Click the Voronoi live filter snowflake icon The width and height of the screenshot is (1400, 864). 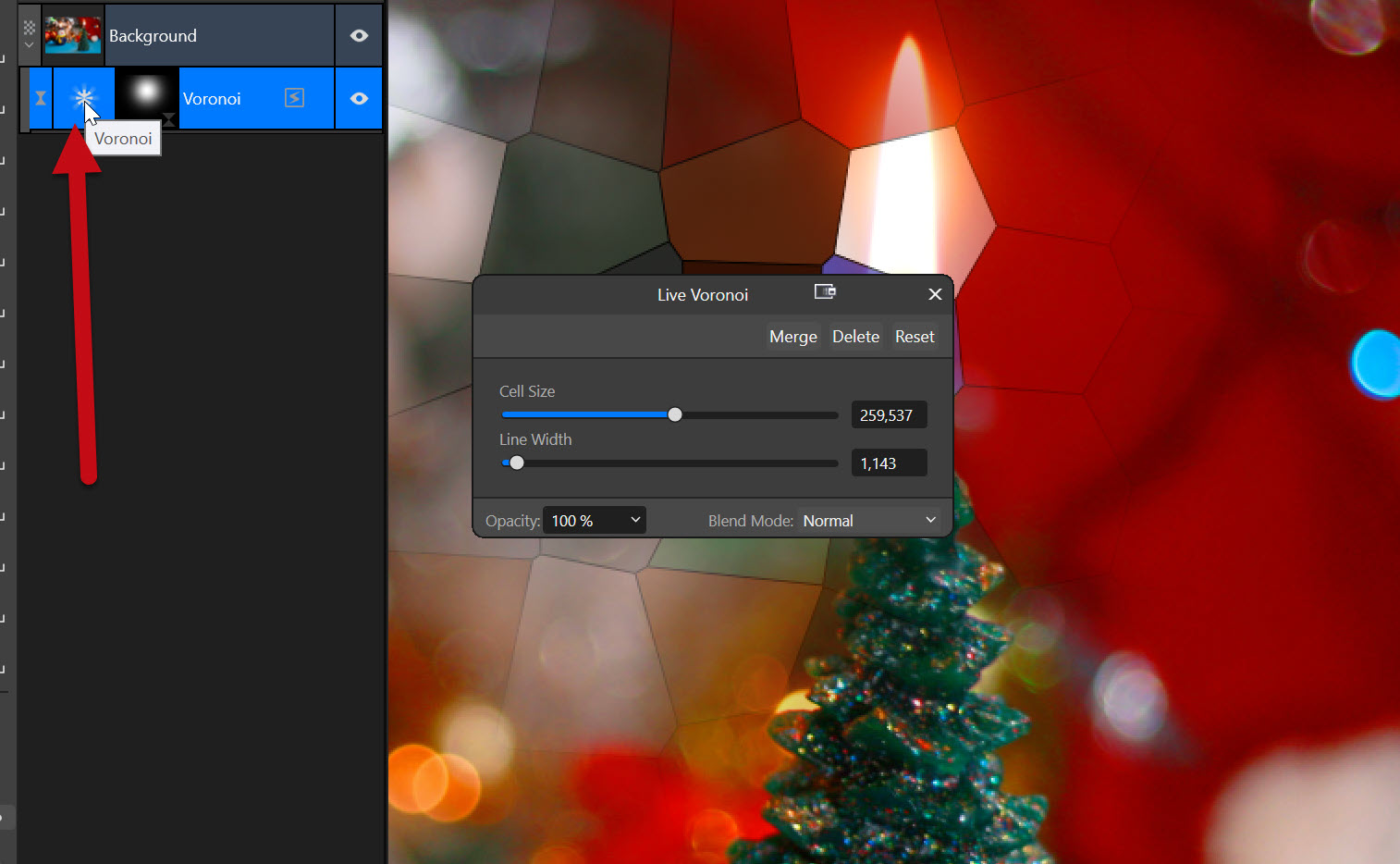coord(83,97)
